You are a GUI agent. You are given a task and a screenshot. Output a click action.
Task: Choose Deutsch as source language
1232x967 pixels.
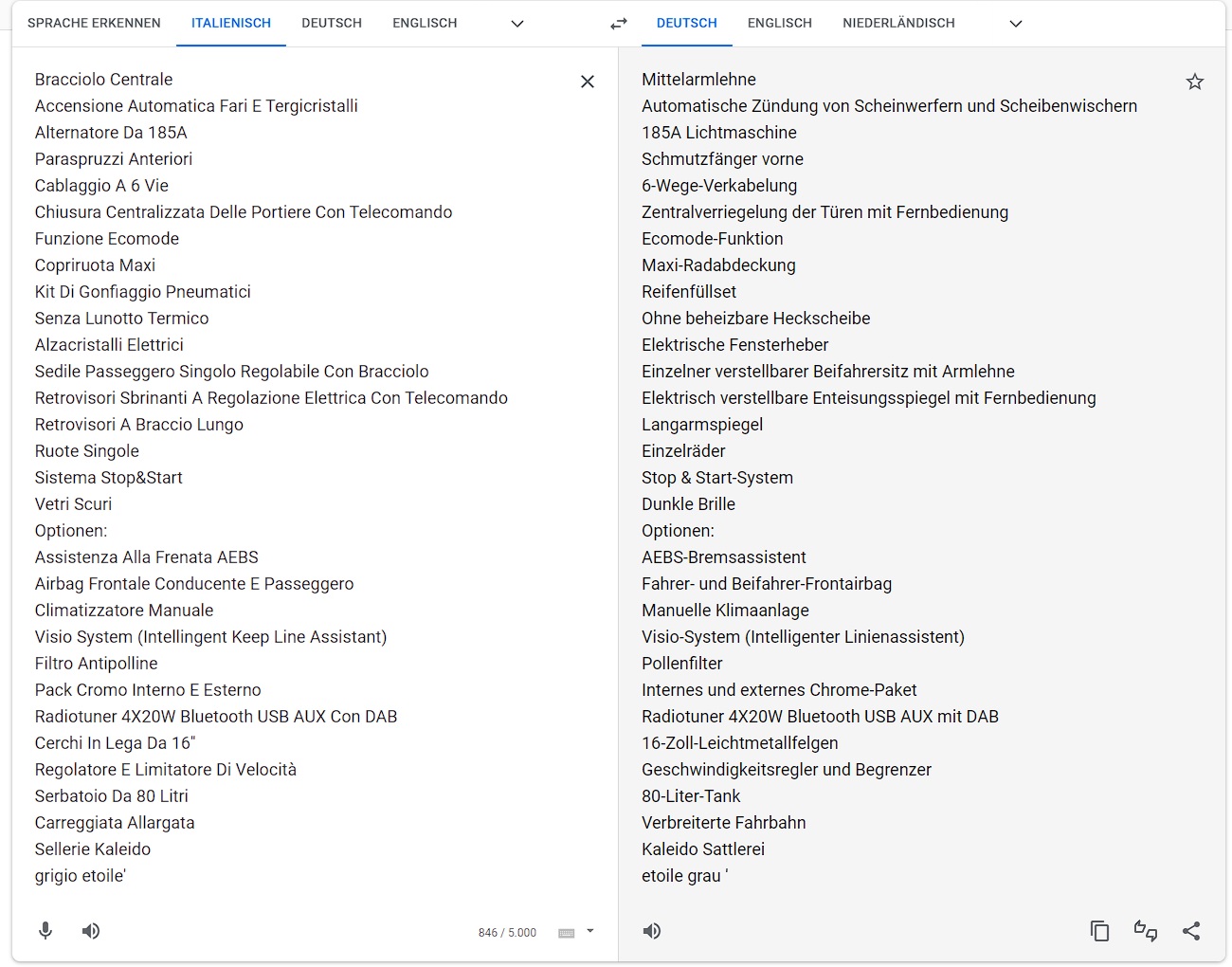[332, 23]
